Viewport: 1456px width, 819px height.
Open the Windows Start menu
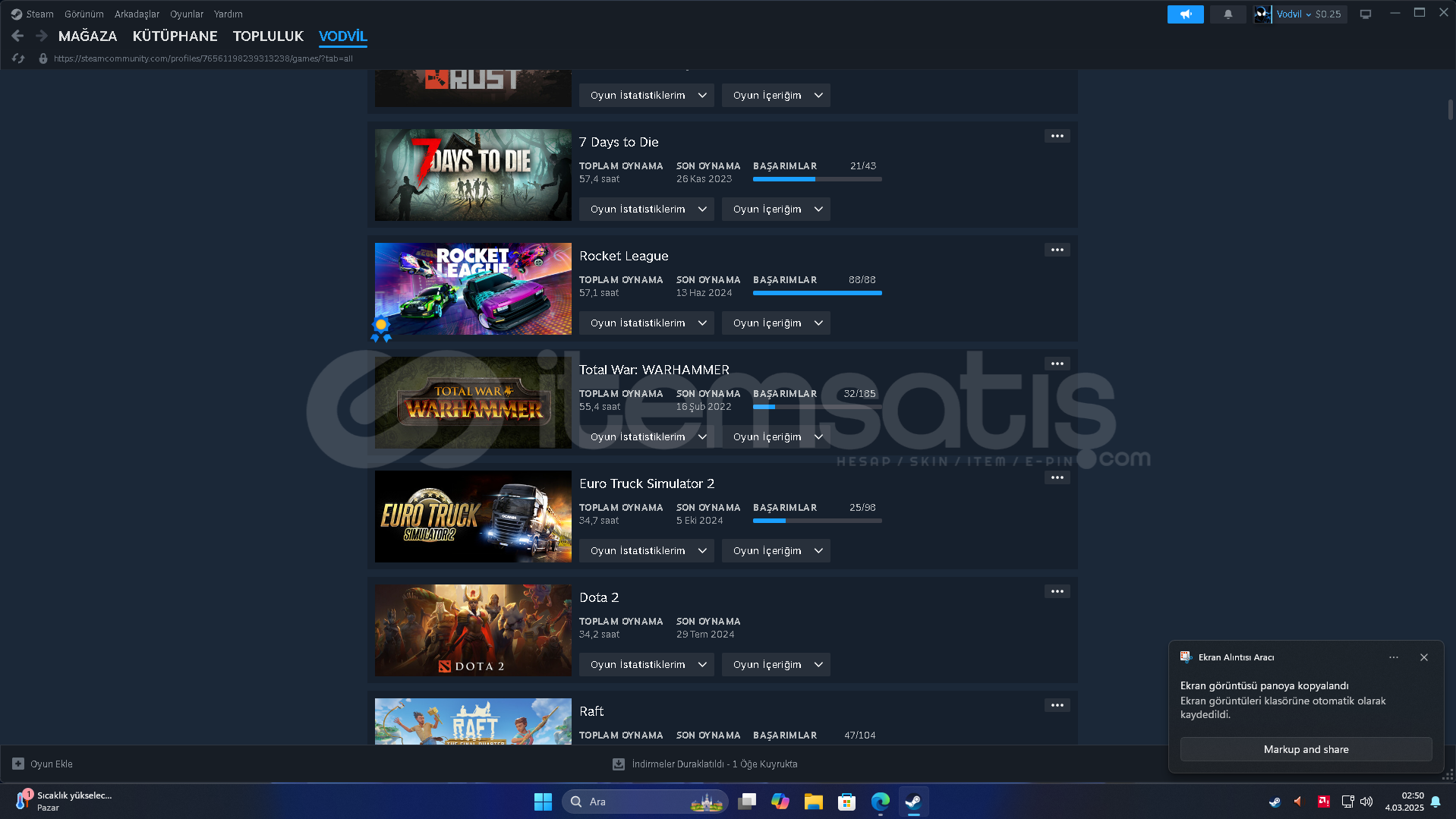pyautogui.click(x=543, y=802)
